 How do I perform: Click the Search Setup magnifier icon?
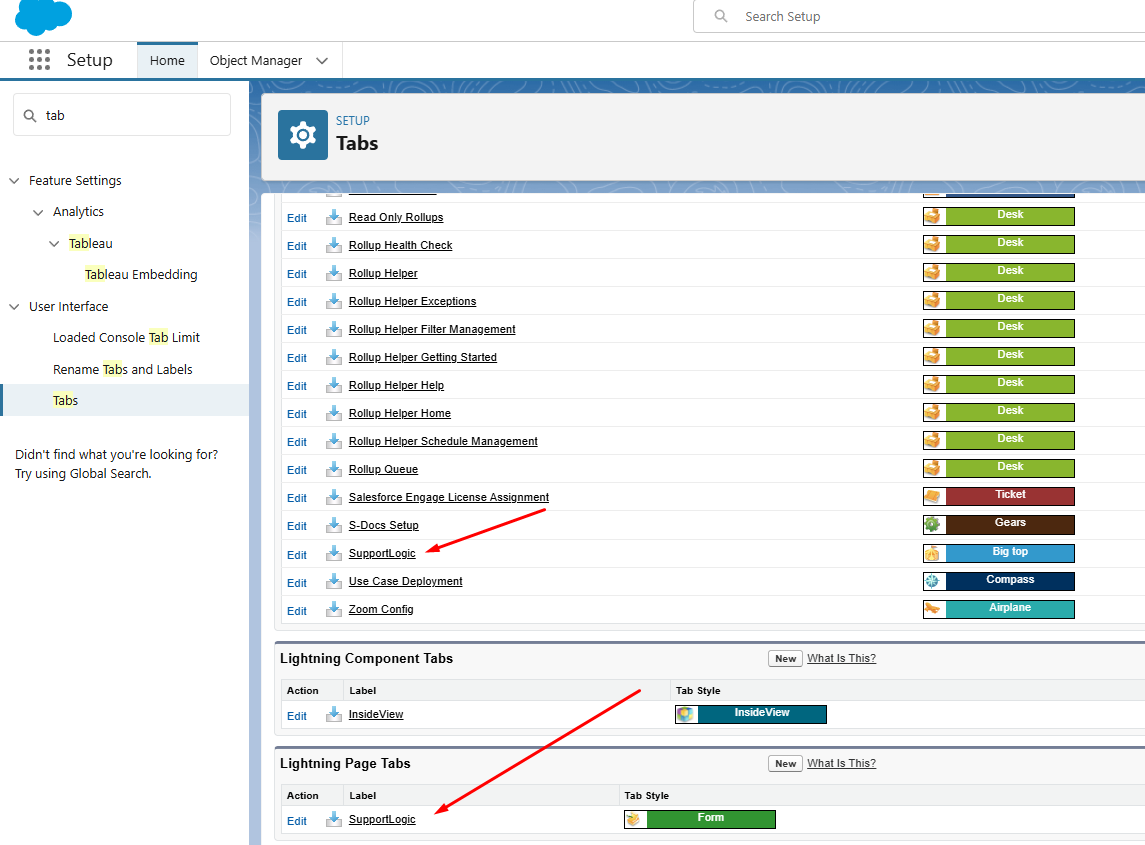pos(721,16)
